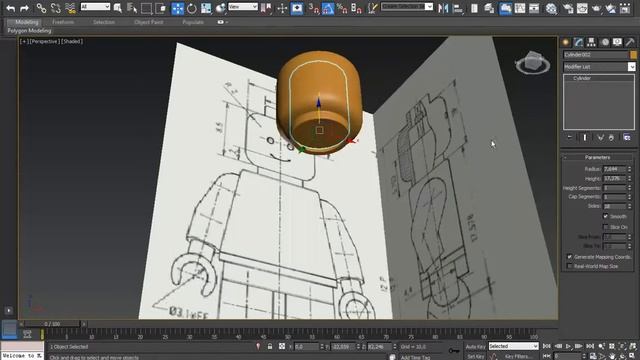Switch to the Object Paint ribbon tab

[x=149, y=22]
